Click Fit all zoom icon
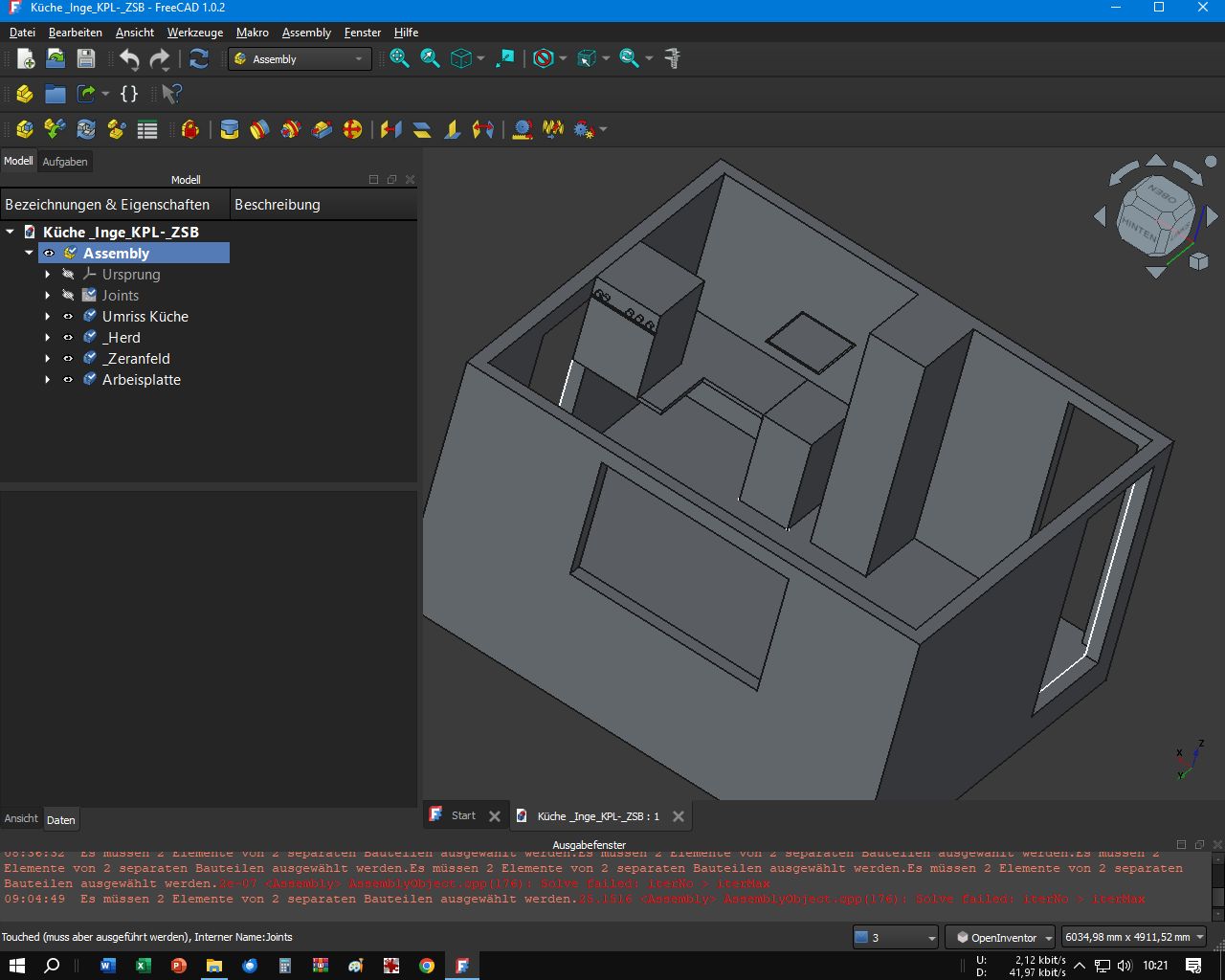 pyautogui.click(x=400, y=59)
